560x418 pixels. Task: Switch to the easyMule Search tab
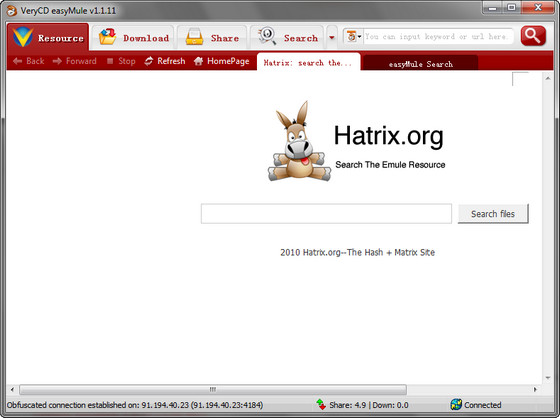coord(420,64)
